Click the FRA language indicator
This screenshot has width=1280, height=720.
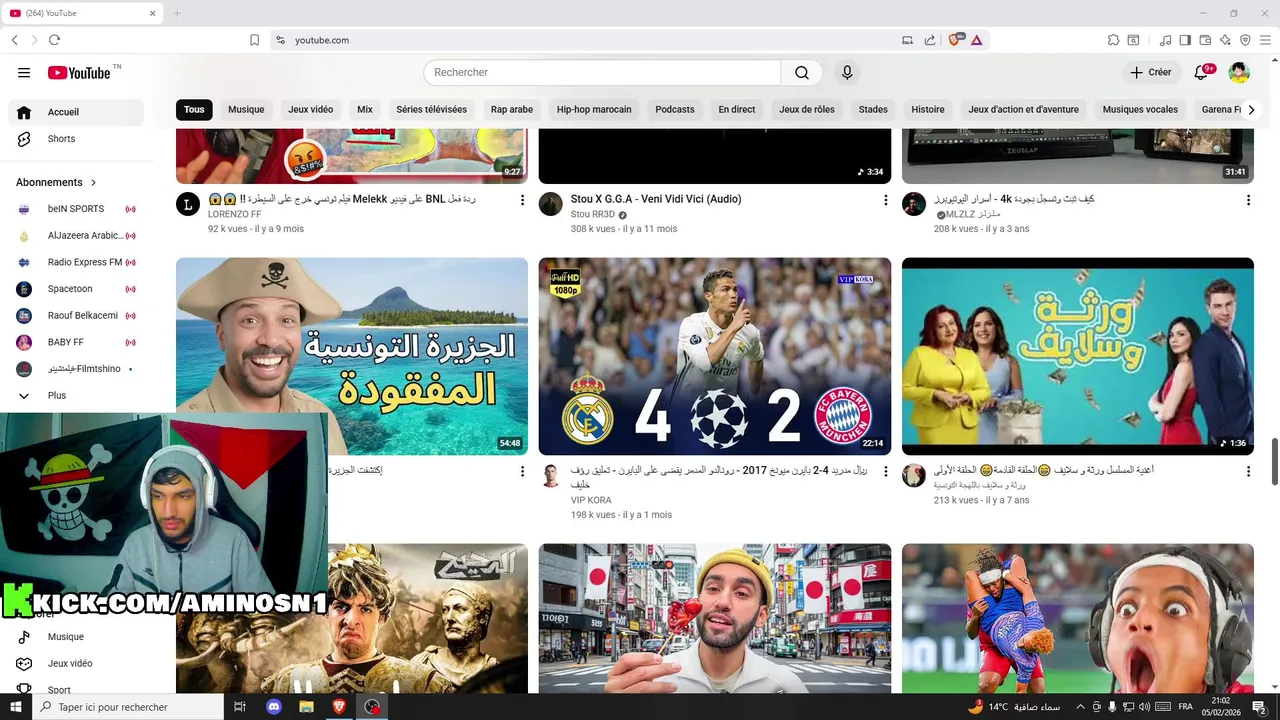click(x=1185, y=707)
